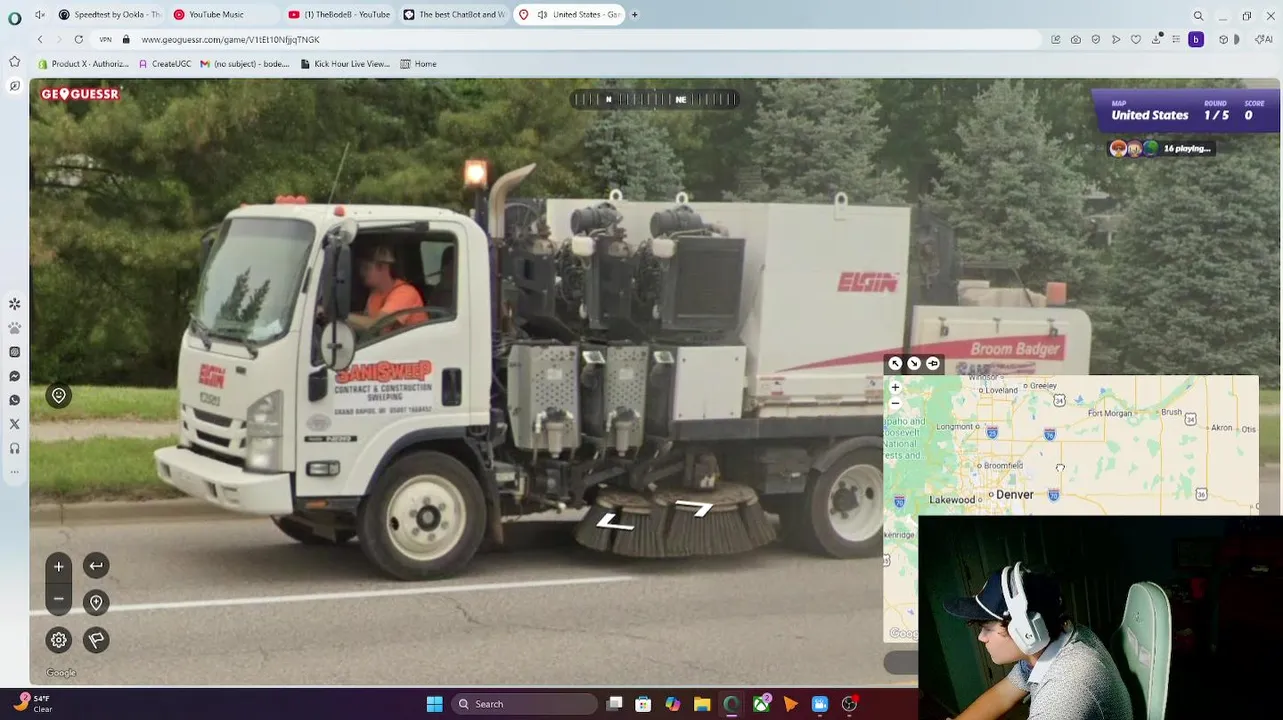Image resolution: width=1283 pixels, height=720 pixels.
Task: Open the AI button in the toolbar
Action: point(1265,39)
